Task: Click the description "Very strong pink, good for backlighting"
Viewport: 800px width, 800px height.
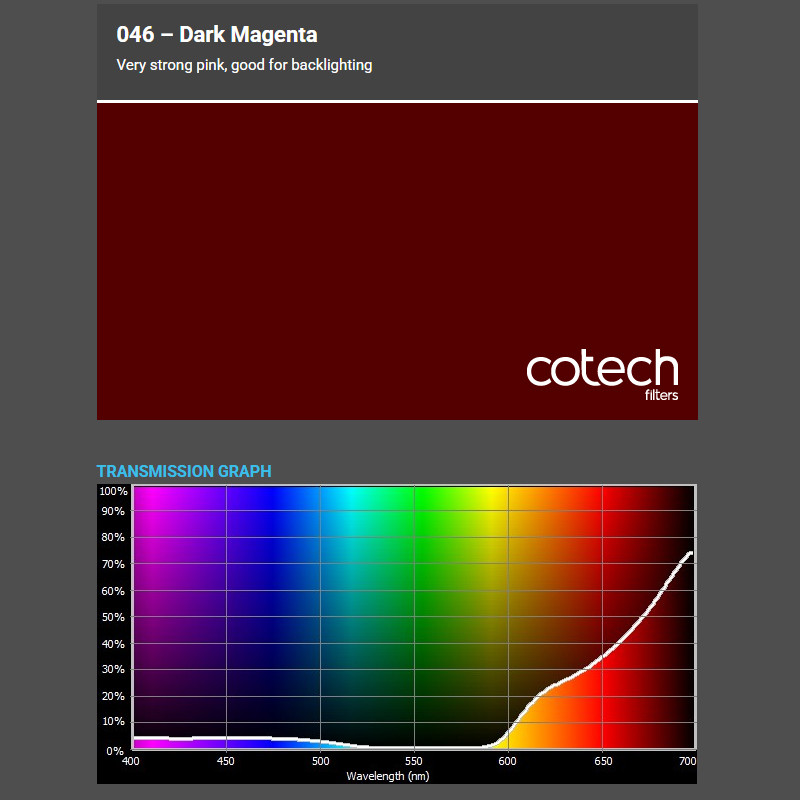Action: tap(244, 64)
